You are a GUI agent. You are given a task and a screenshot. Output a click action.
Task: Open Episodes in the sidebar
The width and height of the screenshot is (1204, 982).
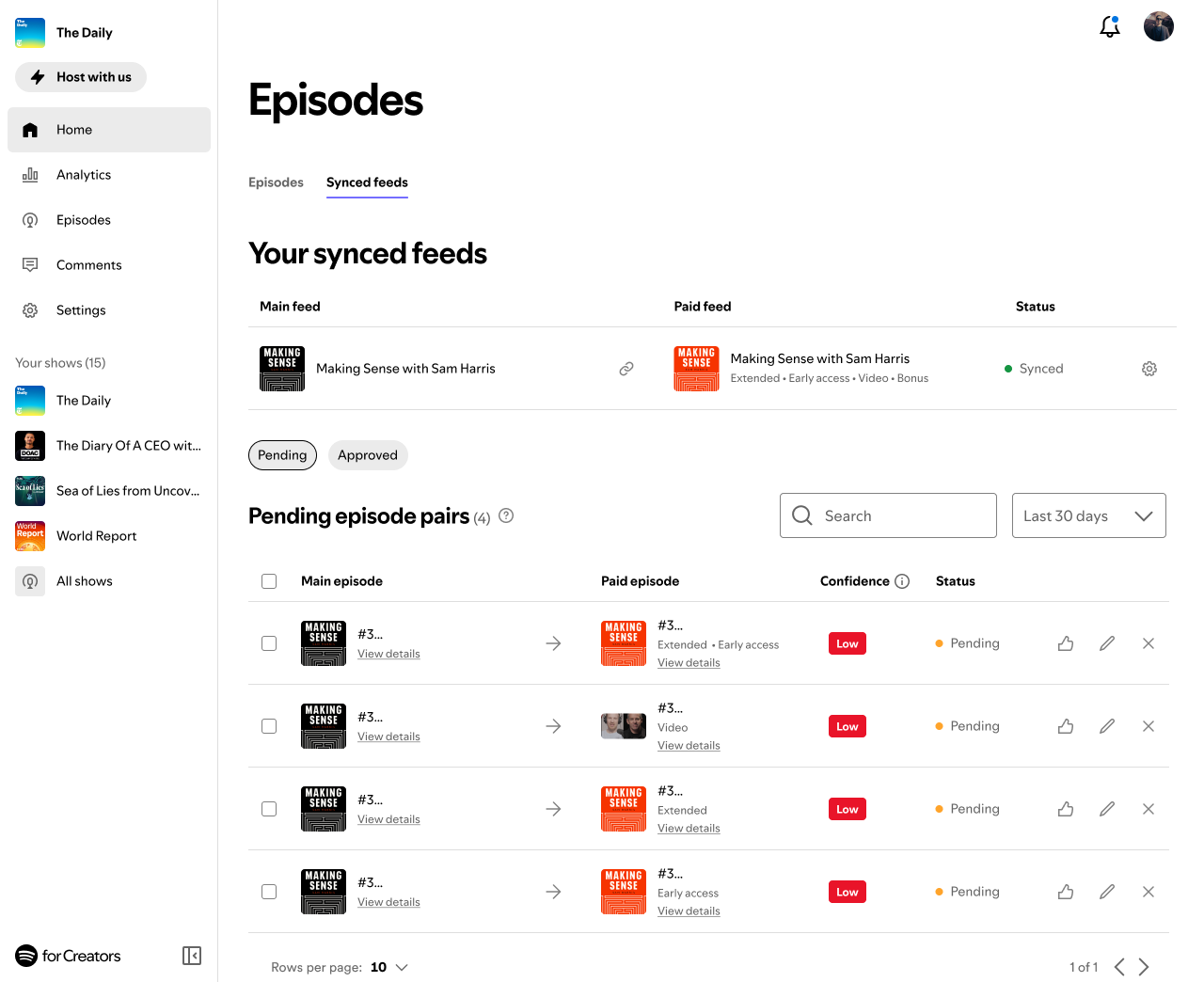[x=109, y=220]
